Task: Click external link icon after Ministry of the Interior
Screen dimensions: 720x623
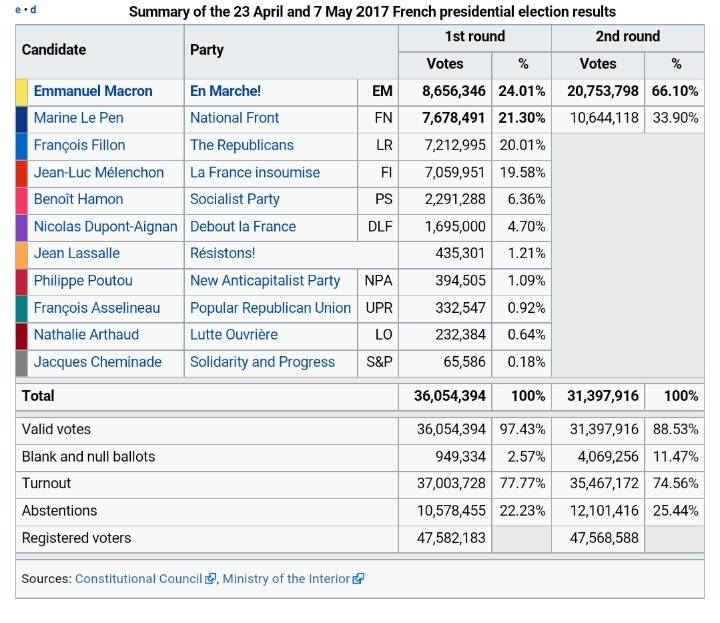Action: (x=358, y=579)
